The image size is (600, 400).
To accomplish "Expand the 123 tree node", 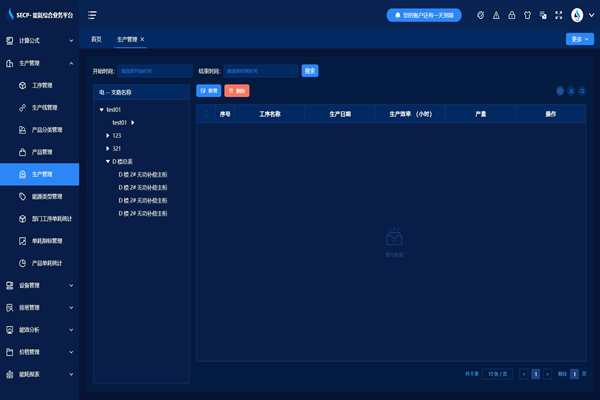I will click(x=107, y=135).
